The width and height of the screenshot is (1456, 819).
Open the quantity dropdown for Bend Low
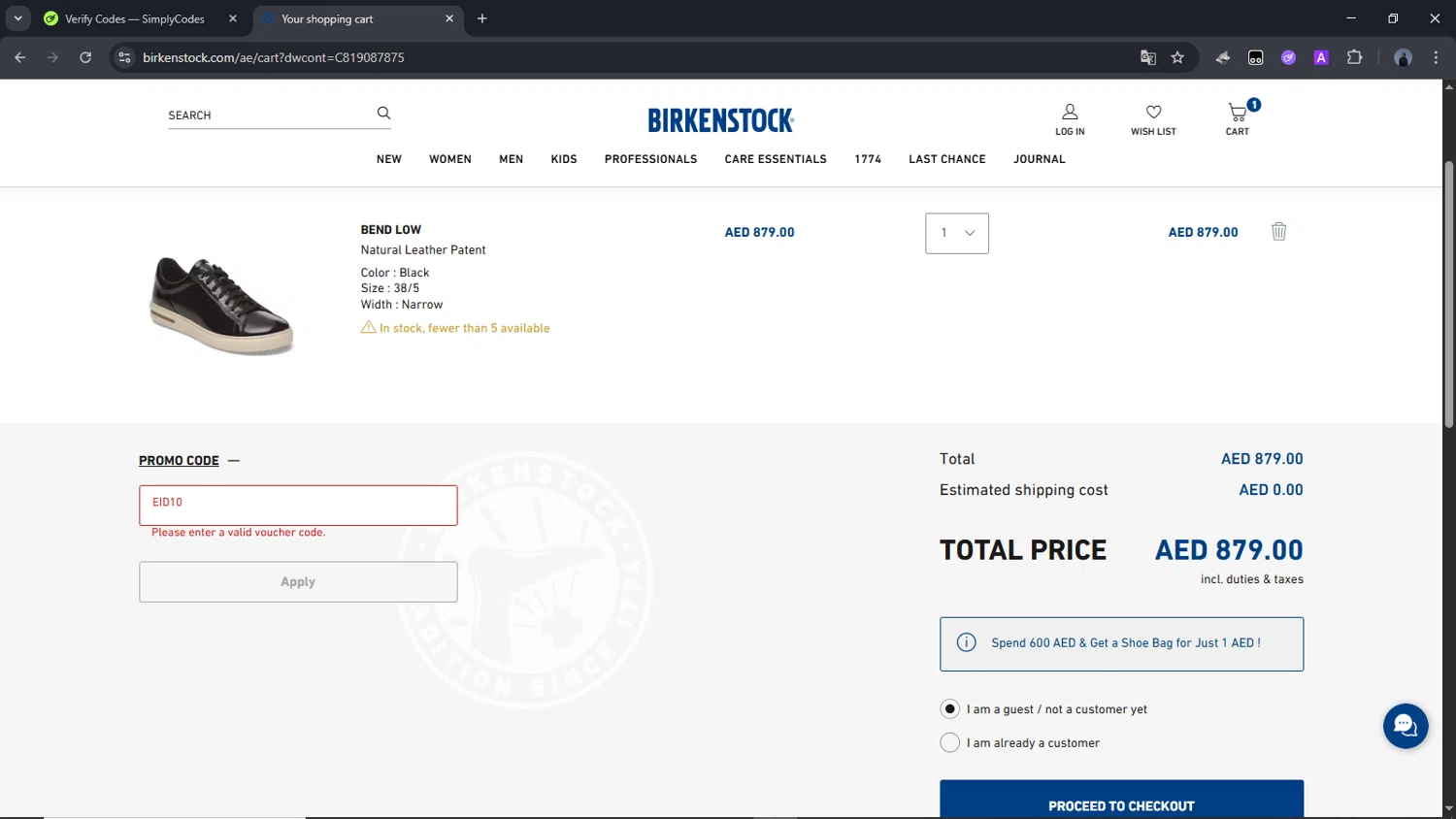pos(957,233)
